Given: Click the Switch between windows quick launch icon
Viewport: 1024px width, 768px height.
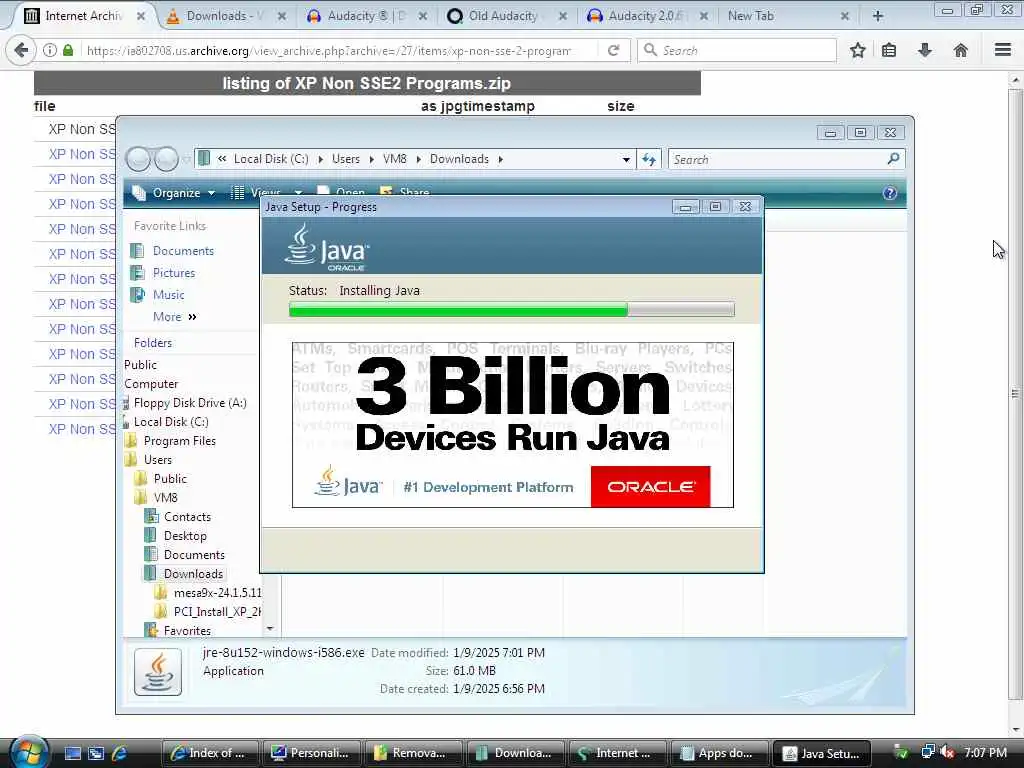Looking at the screenshot, I should click(96, 753).
